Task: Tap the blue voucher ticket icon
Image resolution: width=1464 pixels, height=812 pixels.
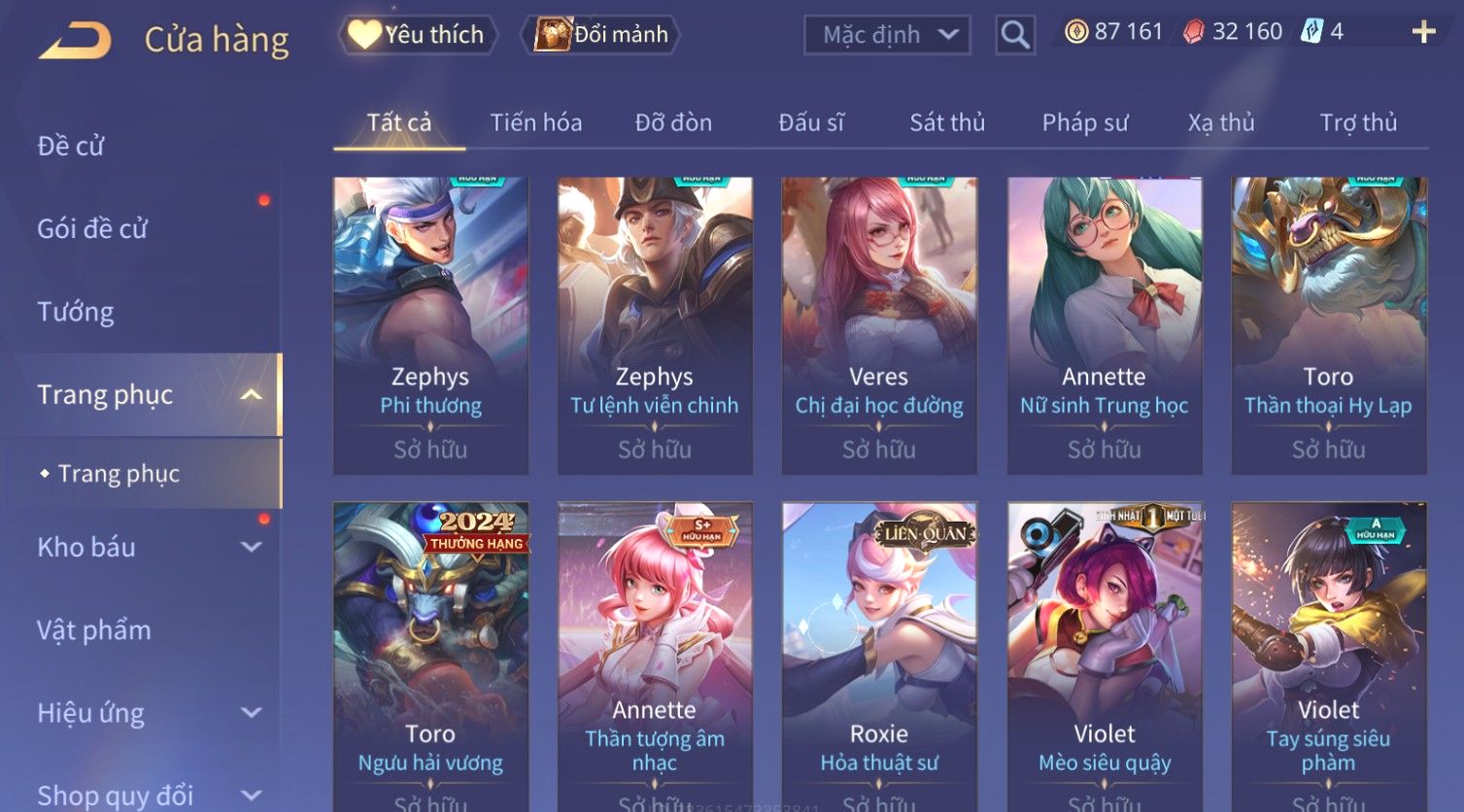Action: pyautogui.click(x=1311, y=32)
